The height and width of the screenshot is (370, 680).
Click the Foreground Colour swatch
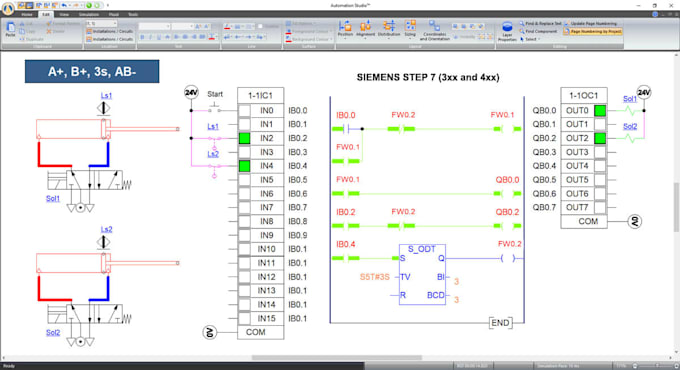288,31
